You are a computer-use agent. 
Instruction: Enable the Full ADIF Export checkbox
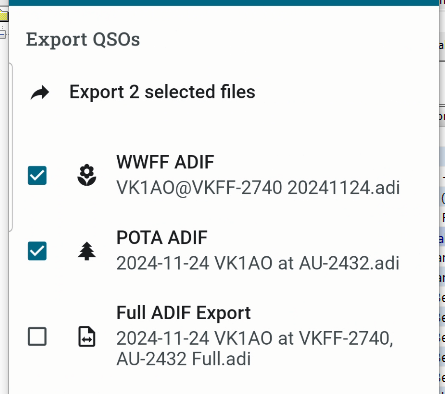click(x=37, y=336)
